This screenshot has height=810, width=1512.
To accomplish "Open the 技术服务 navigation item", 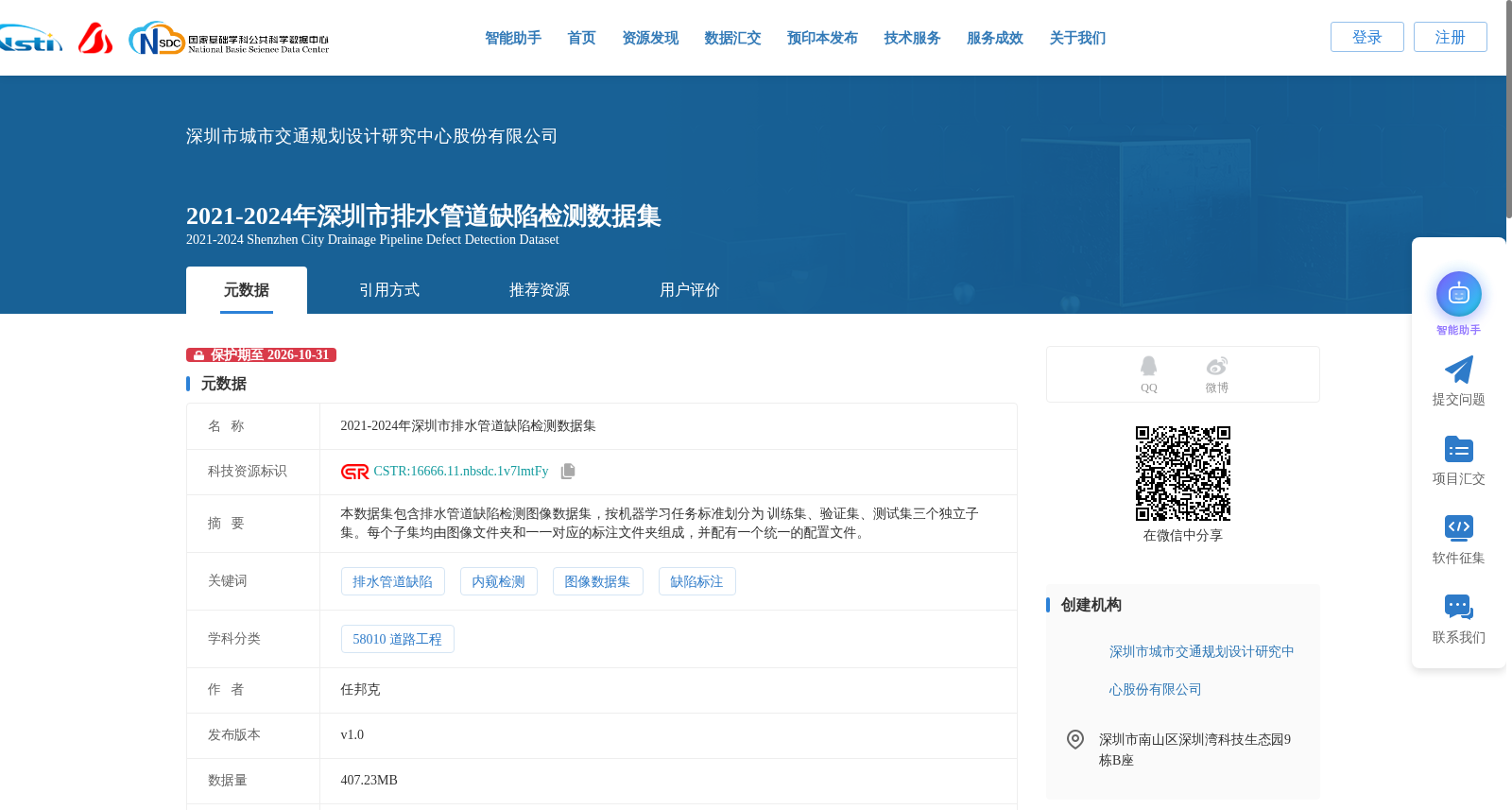I will tap(912, 38).
